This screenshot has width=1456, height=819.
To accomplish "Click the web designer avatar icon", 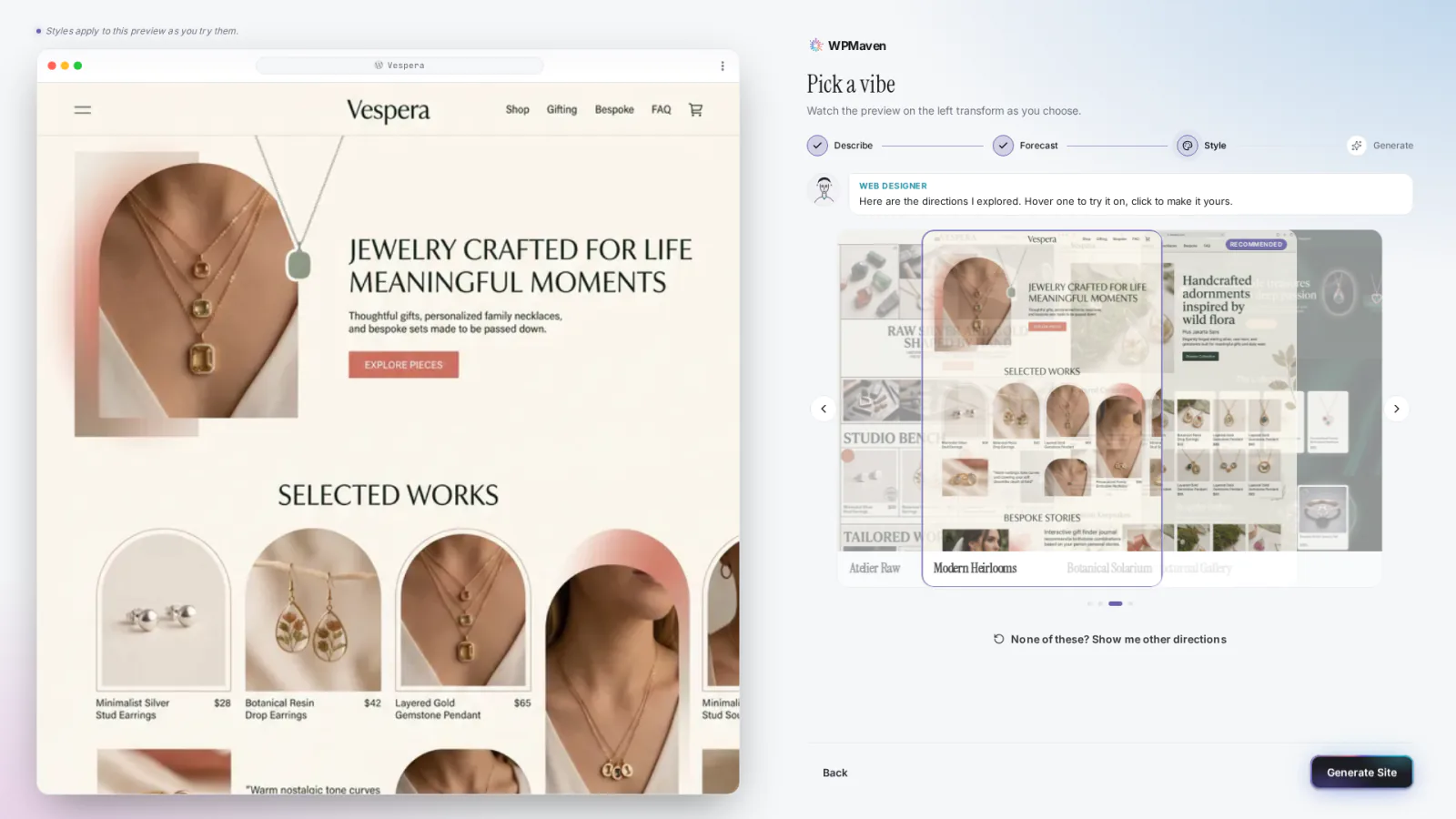I will tap(824, 190).
